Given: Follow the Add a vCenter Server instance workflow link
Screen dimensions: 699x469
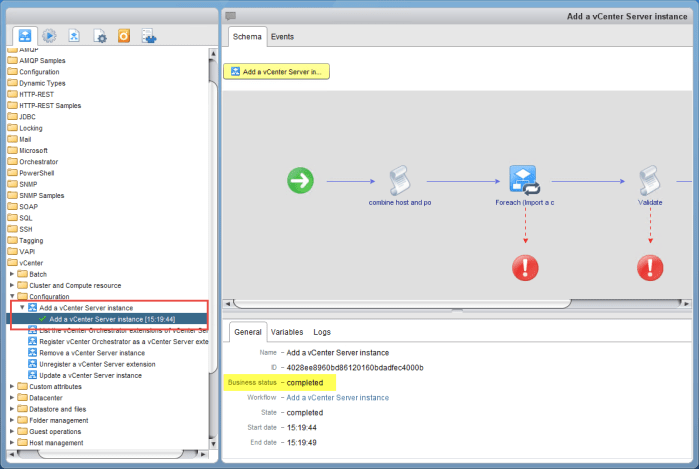Looking at the screenshot, I should pyautogui.click(x=337, y=398).
